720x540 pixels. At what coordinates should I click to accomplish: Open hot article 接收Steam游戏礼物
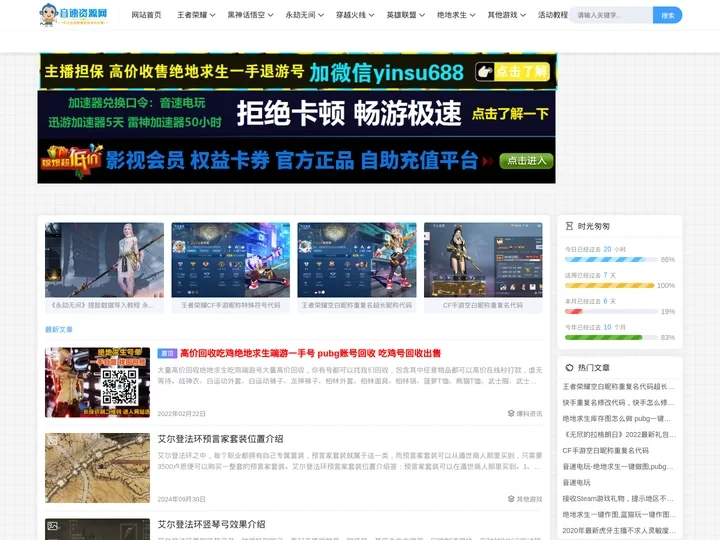coord(618,498)
